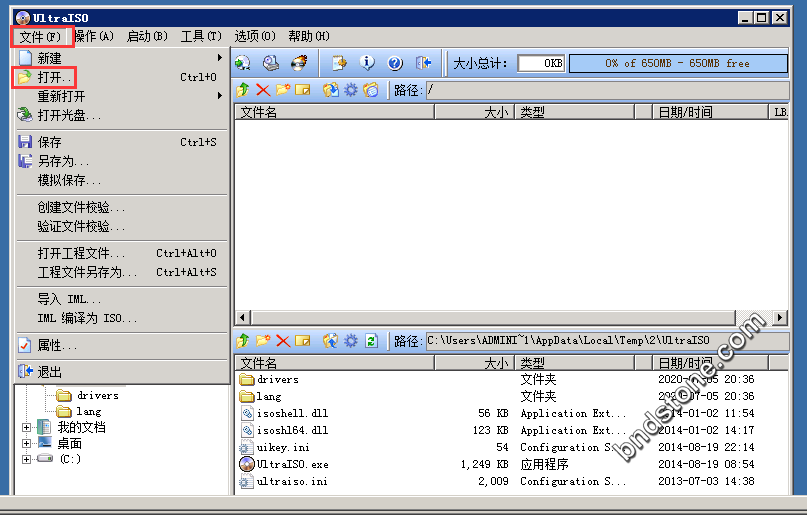Click image pane scrollbar right arrow
The height and width of the screenshot is (515, 807).
click(781, 317)
